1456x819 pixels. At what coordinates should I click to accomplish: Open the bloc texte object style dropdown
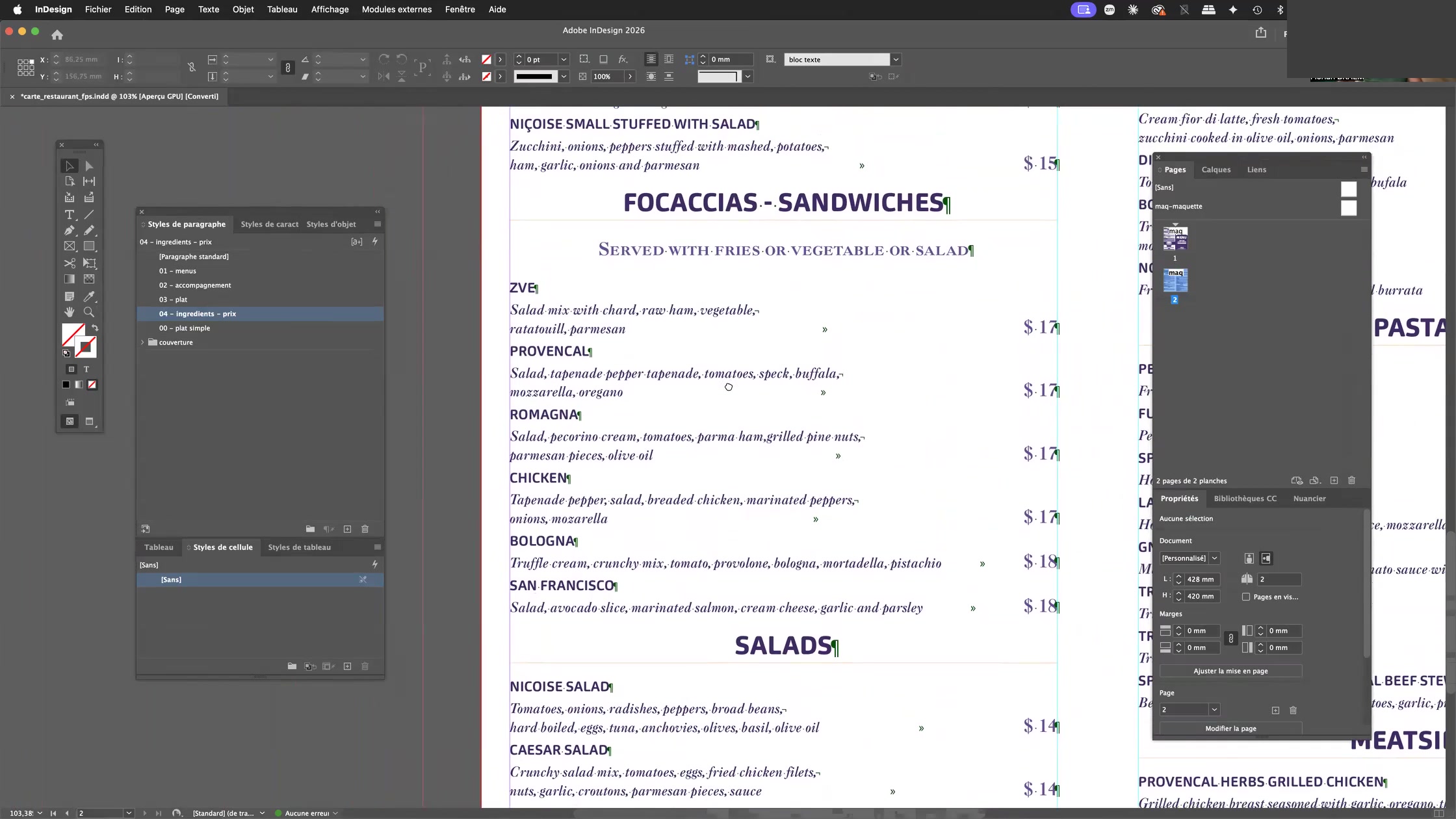(896, 60)
